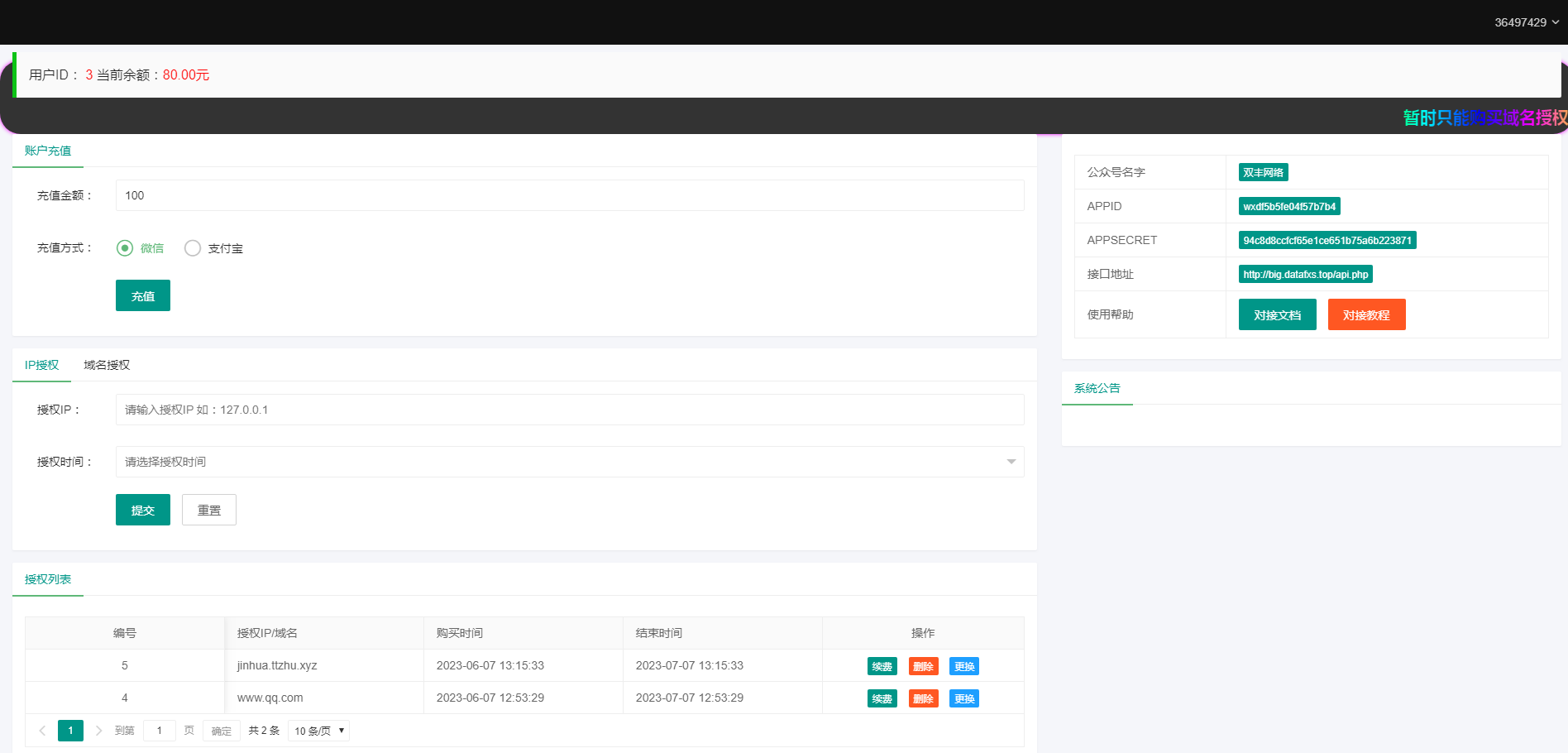Click the 授权IP input field

click(569, 410)
